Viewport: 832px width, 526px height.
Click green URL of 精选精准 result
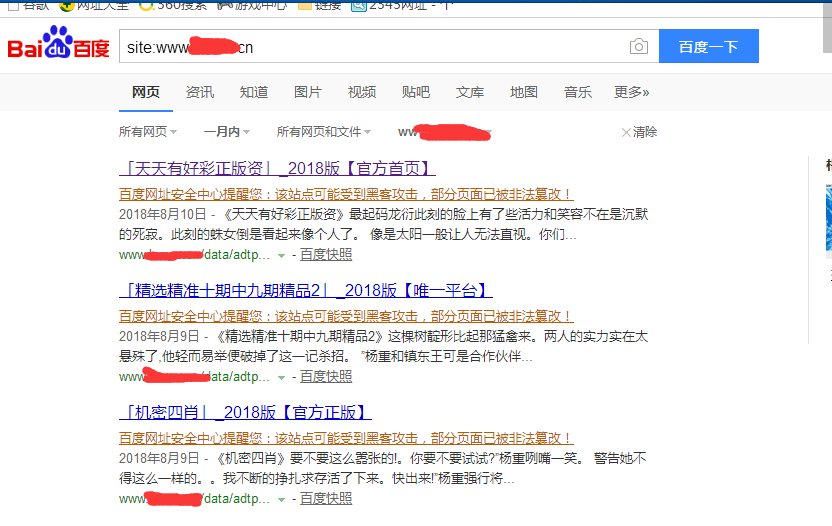(x=194, y=377)
